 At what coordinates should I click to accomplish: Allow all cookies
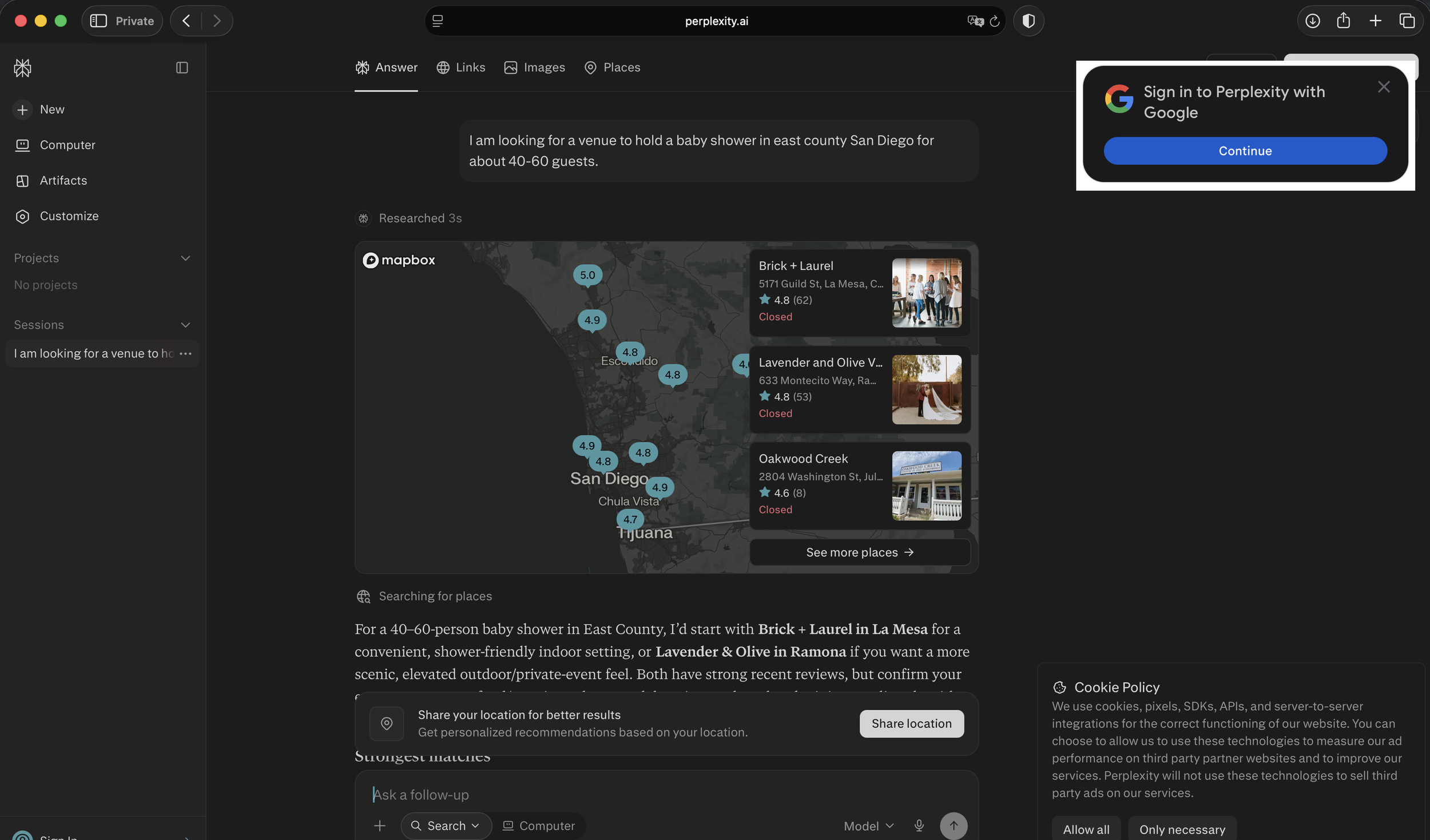click(1086, 829)
